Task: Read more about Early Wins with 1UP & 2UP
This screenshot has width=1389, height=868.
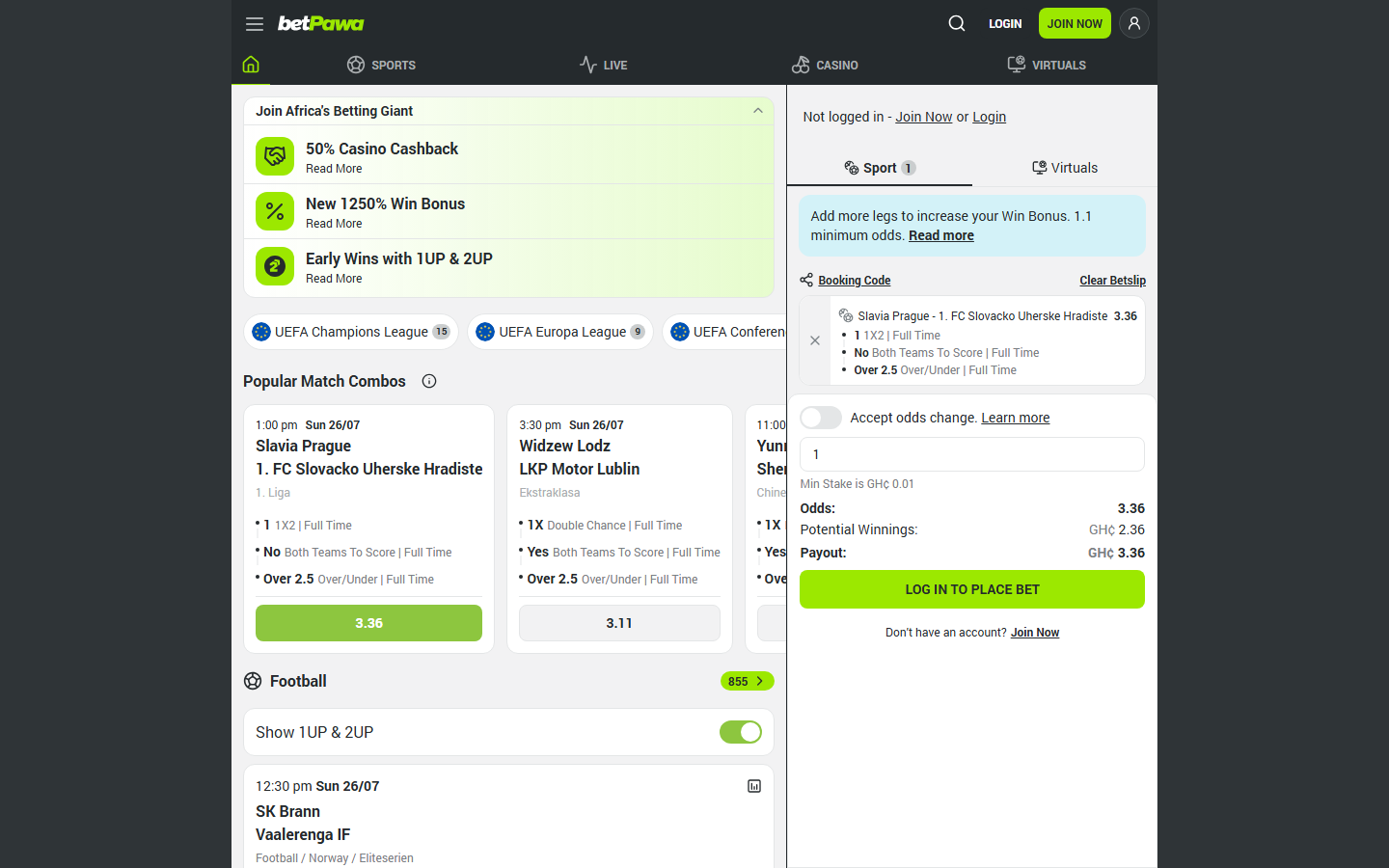Action: [334, 279]
